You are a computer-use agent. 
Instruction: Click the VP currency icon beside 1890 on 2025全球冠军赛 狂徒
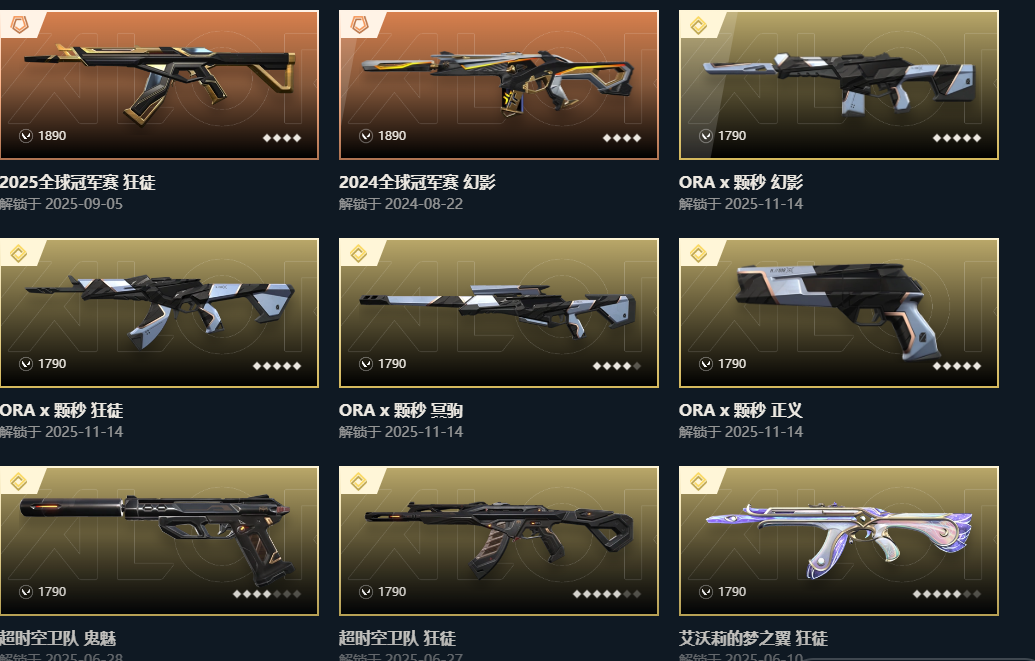[26, 136]
